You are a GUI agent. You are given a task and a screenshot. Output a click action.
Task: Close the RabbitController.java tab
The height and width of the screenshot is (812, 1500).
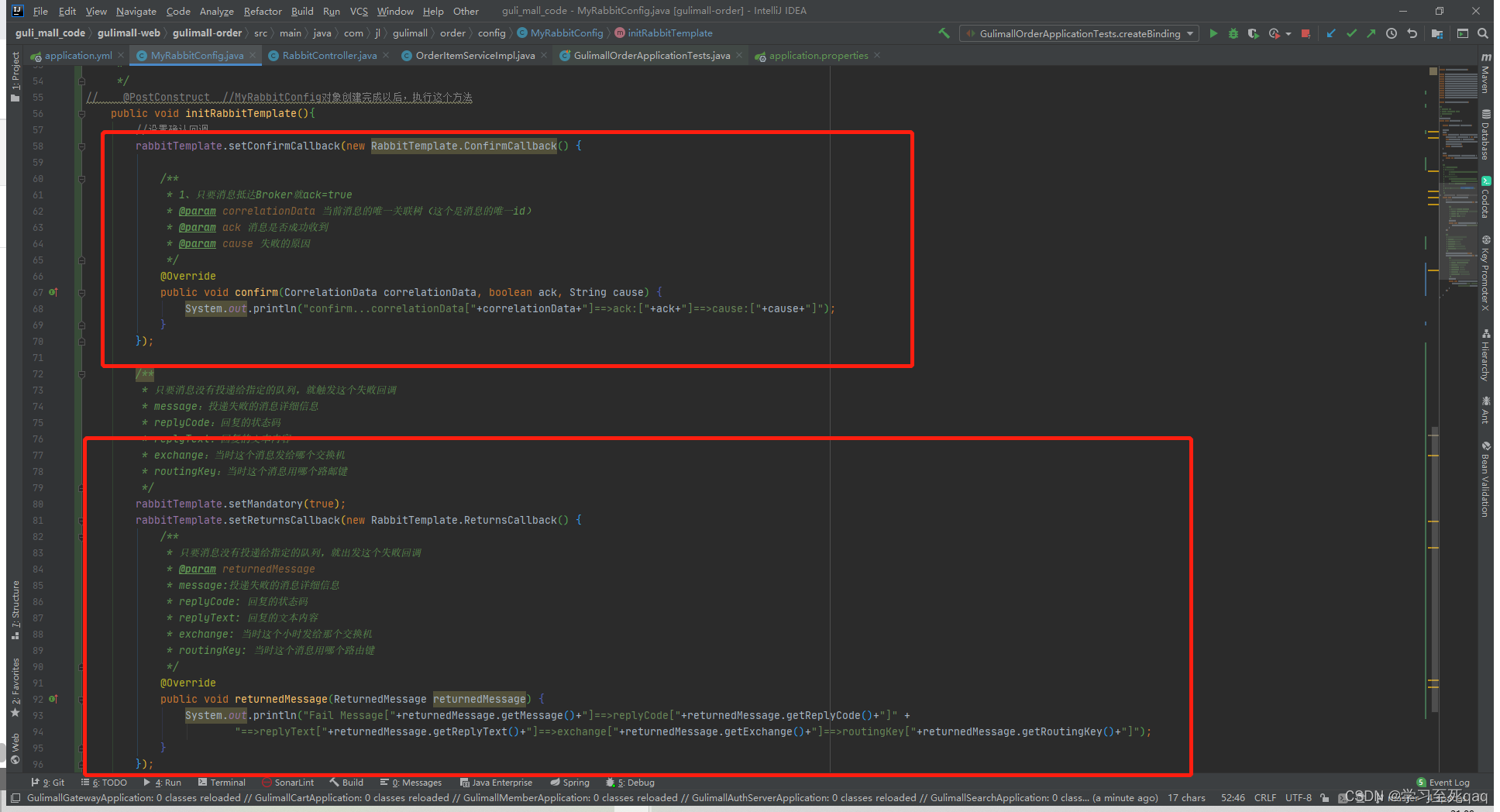coord(387,55)
